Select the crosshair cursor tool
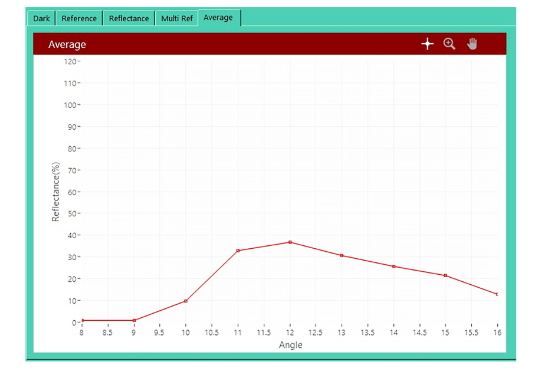 427,44
